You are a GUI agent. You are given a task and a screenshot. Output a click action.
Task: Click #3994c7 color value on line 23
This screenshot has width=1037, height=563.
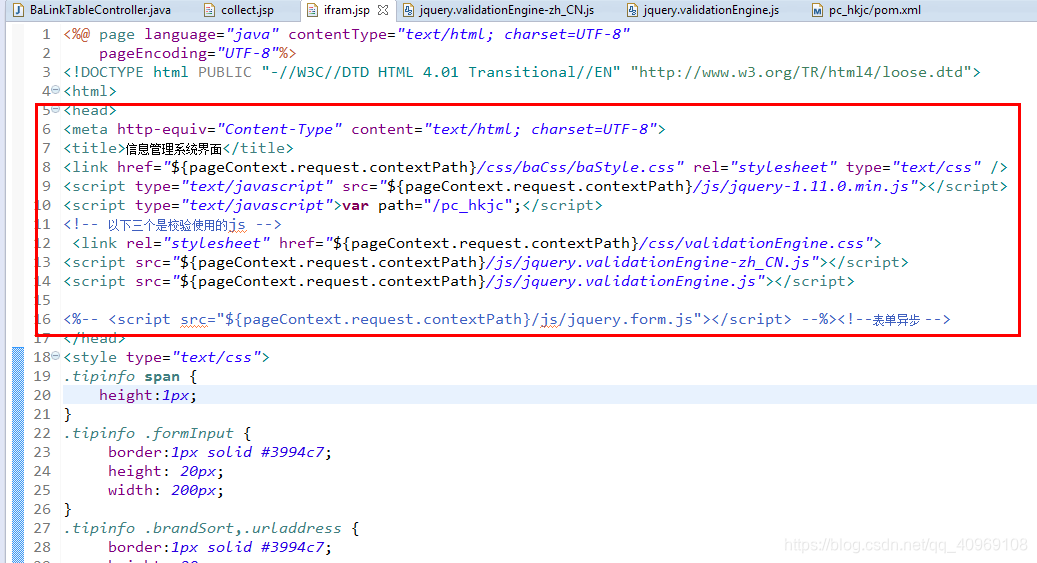point(292,453)
